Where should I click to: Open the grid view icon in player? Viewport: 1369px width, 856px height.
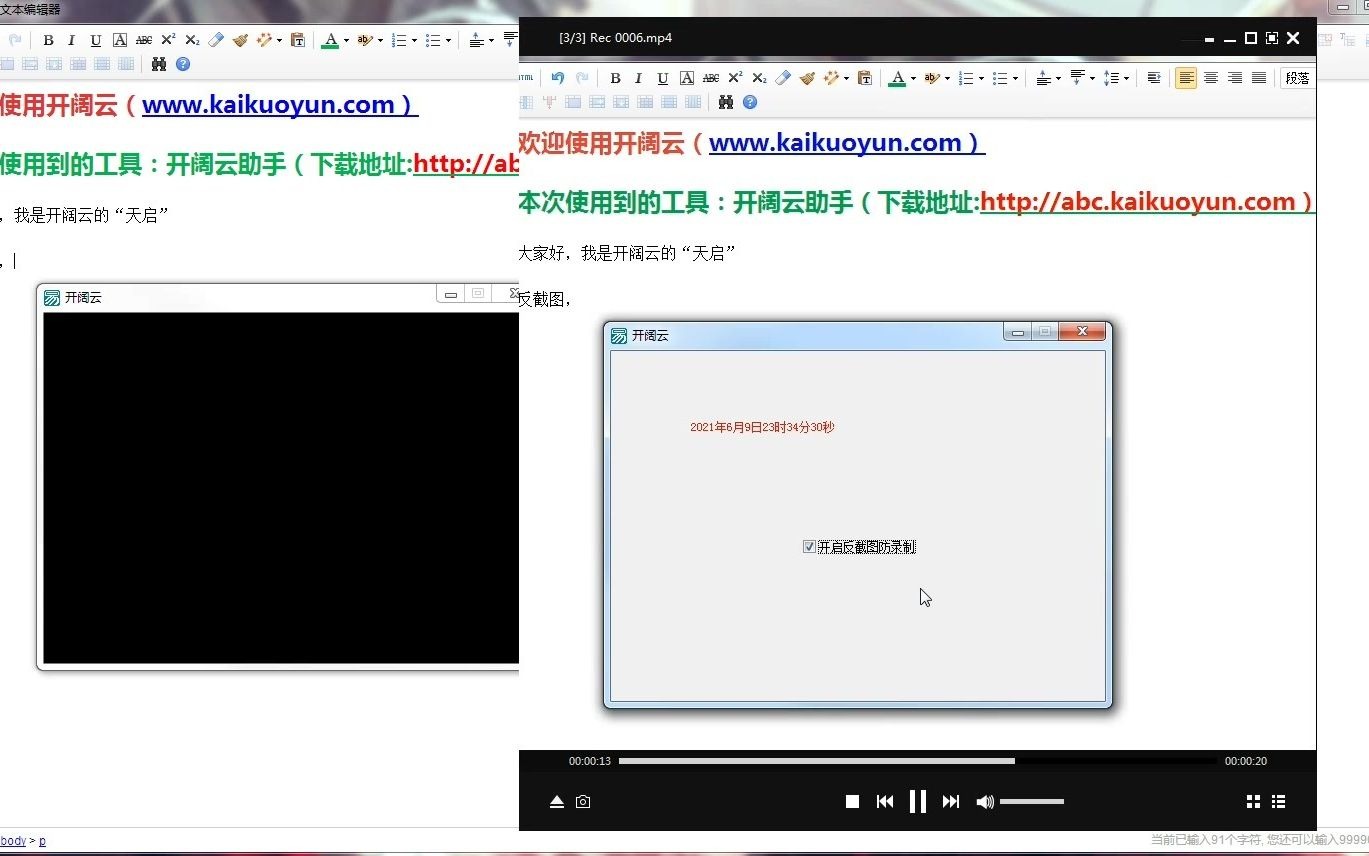(x=1253, y=801)
